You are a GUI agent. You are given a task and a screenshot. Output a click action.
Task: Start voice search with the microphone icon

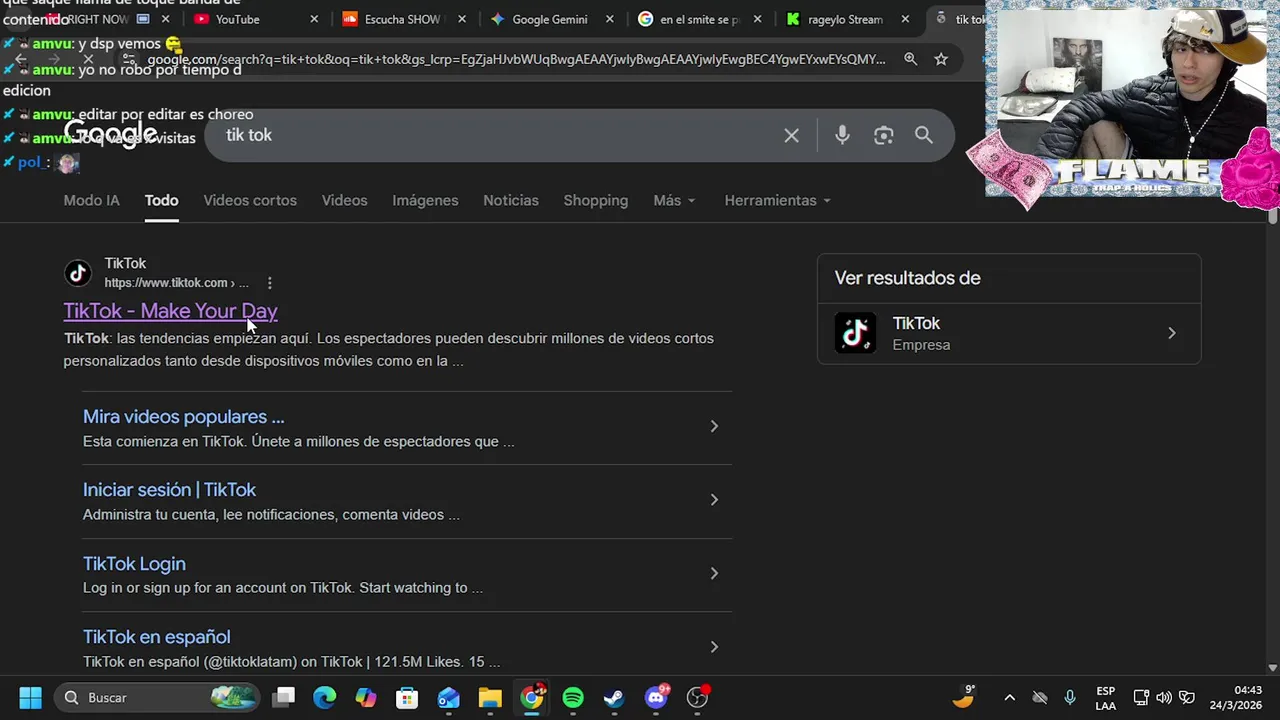click(x=842, y=135)
